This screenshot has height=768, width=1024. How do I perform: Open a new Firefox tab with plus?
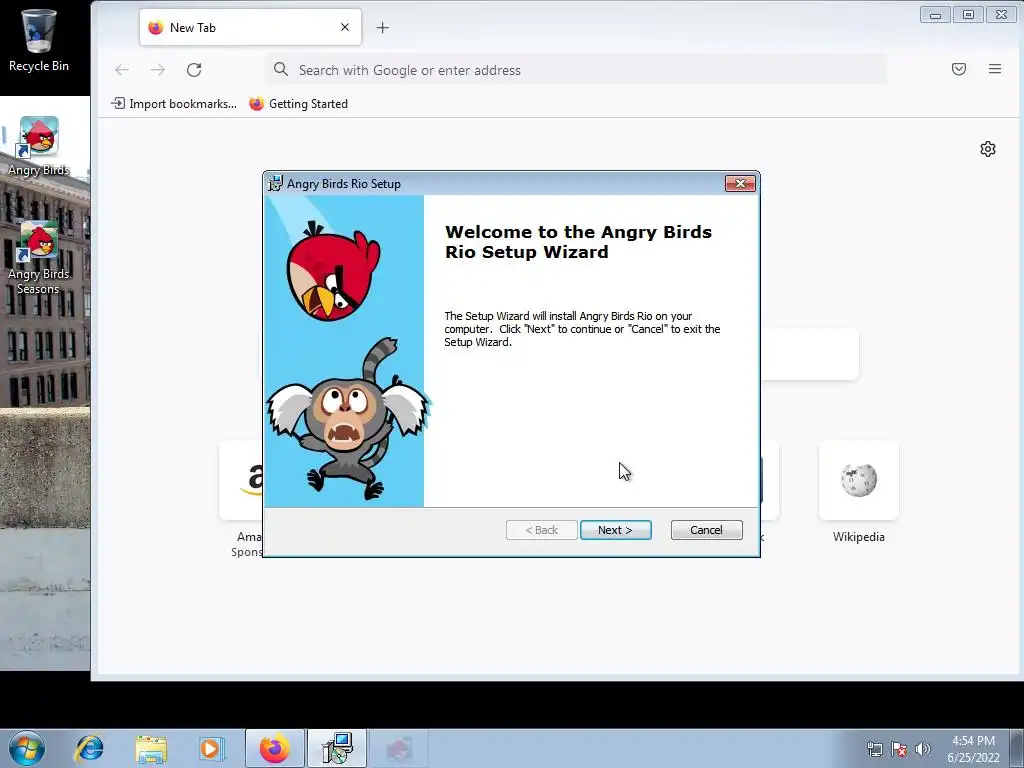coord(383,27)
